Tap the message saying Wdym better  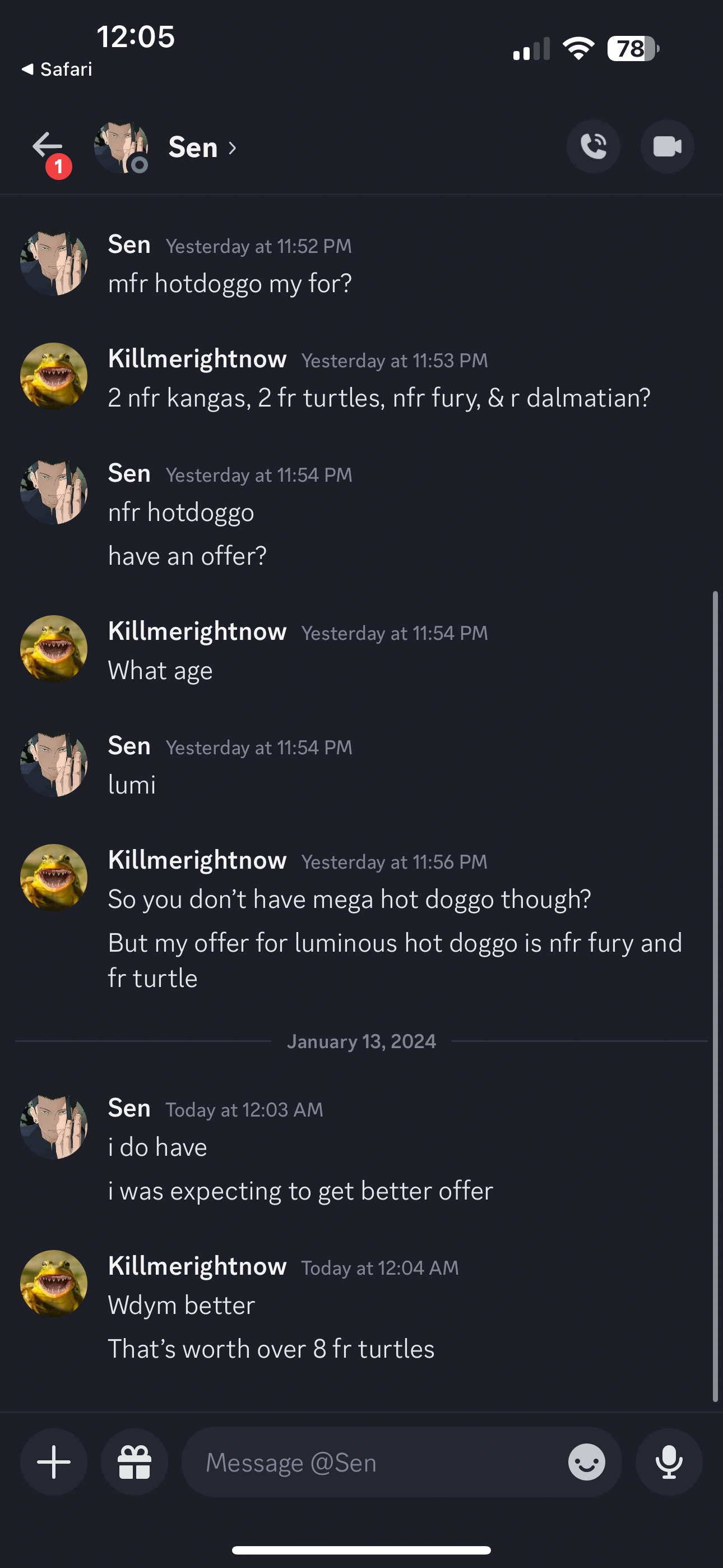pyautogui.click(x=180, y=1304)
